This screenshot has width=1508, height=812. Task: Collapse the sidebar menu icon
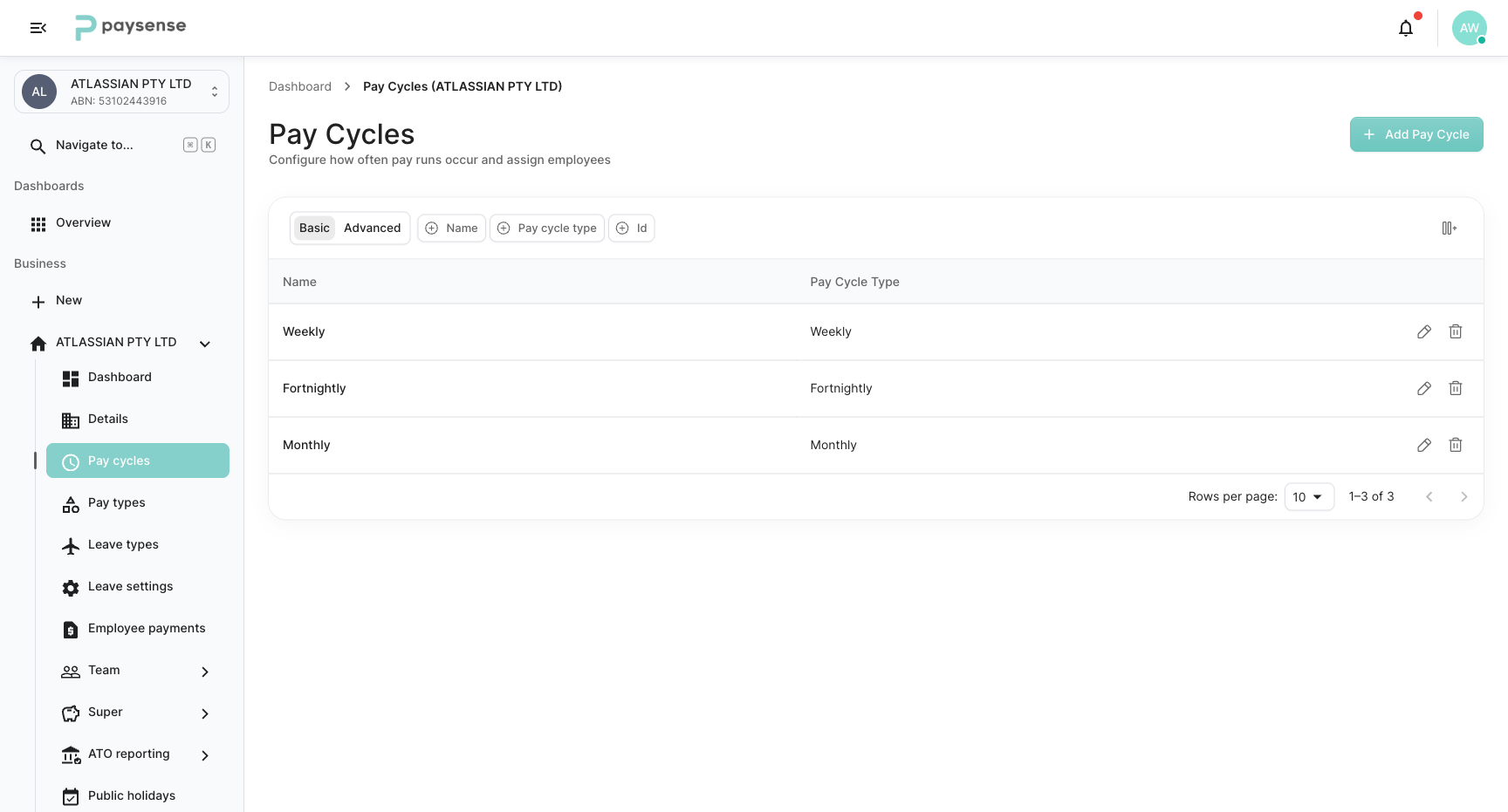(x=38, y=28)
